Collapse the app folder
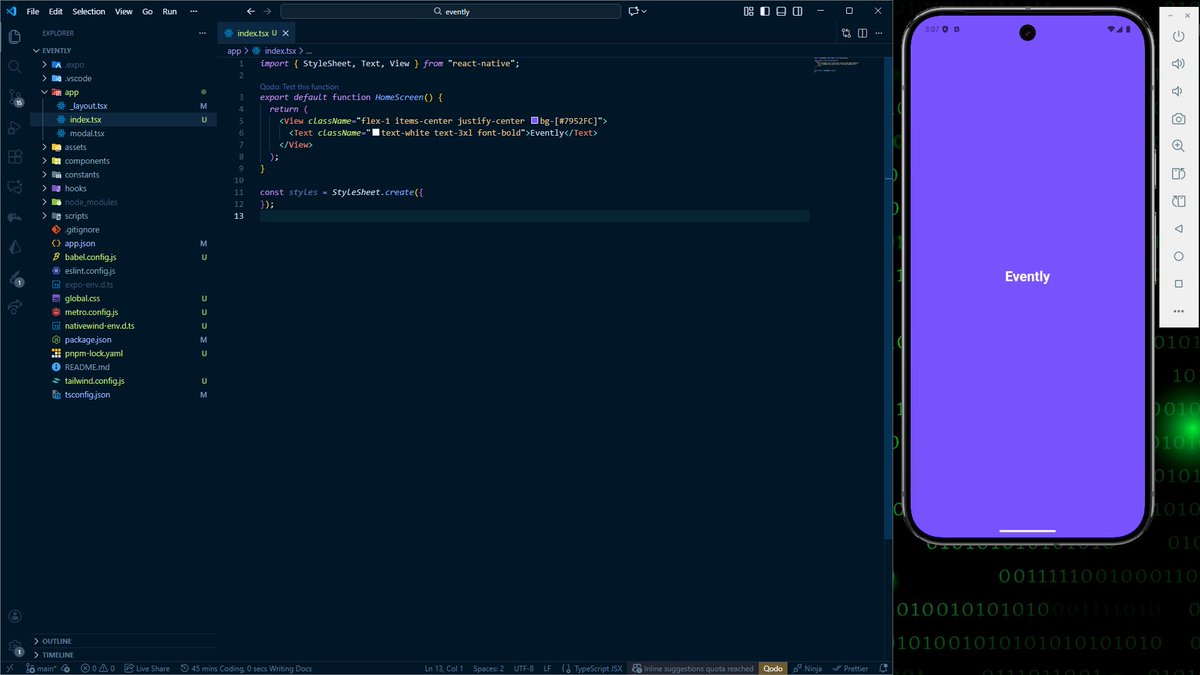 (72, 92)
